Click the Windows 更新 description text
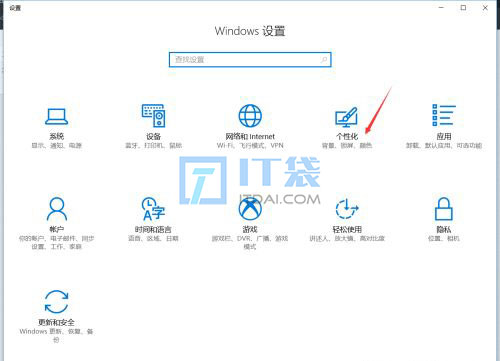500x361 pixels. 56,335
